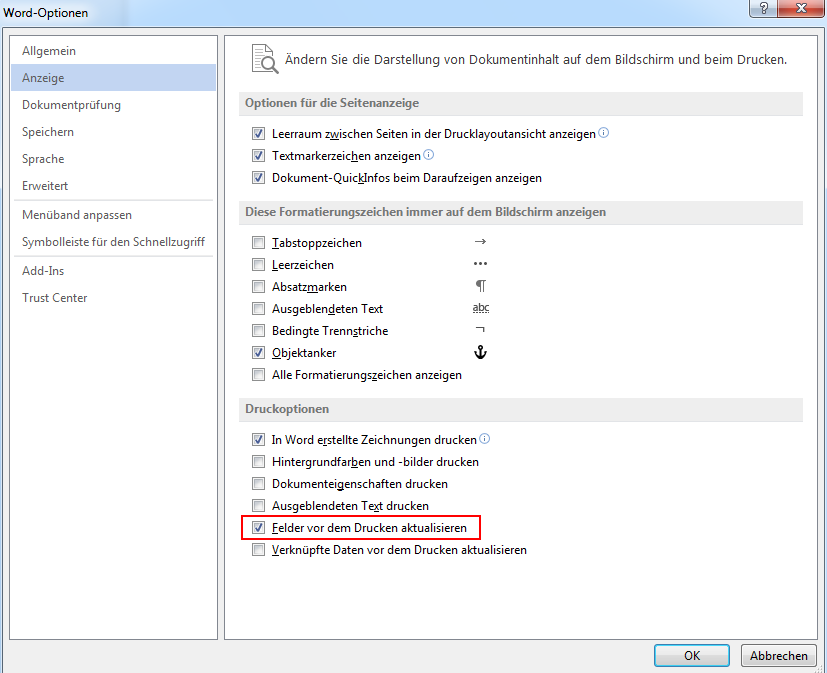The width and height of the screenshot is (827, 673).
Task: Switch to Speichern options
Action: click(x=113, y=131)
